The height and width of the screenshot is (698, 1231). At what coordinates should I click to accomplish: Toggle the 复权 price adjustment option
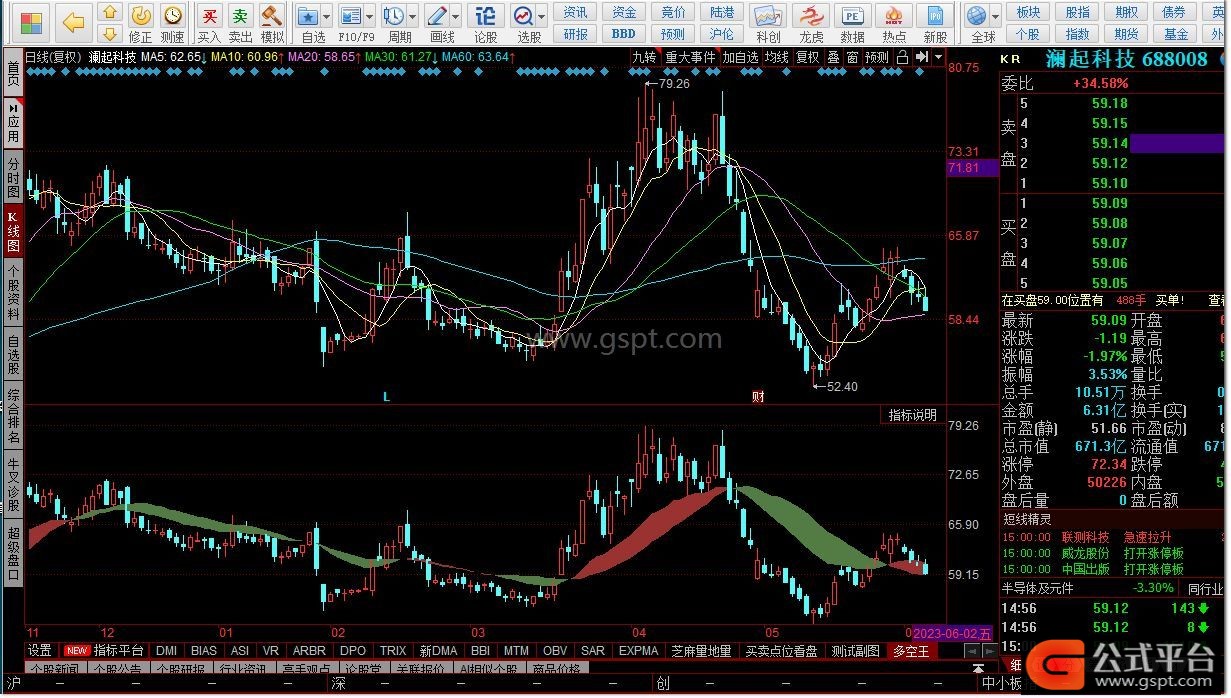[x=807, y=57]
